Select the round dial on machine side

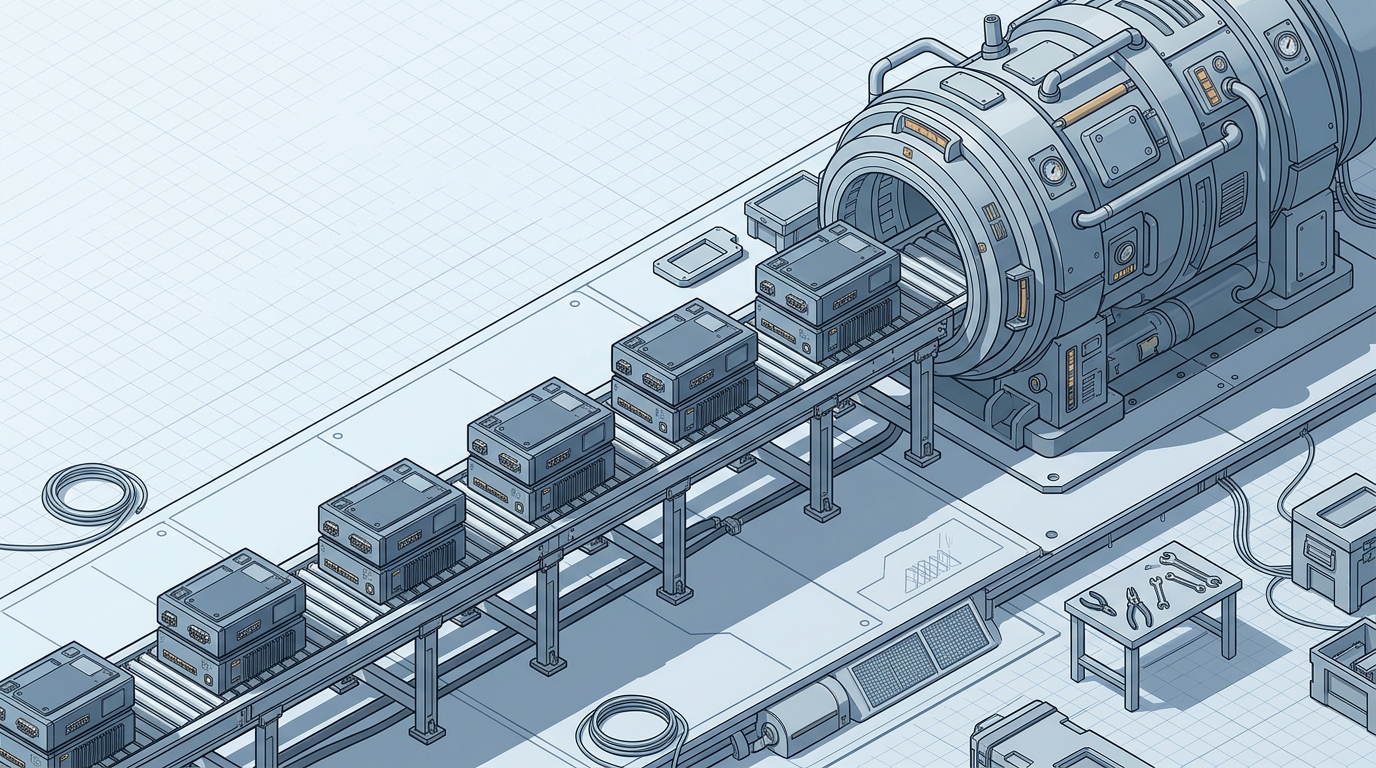[1124, 251]
